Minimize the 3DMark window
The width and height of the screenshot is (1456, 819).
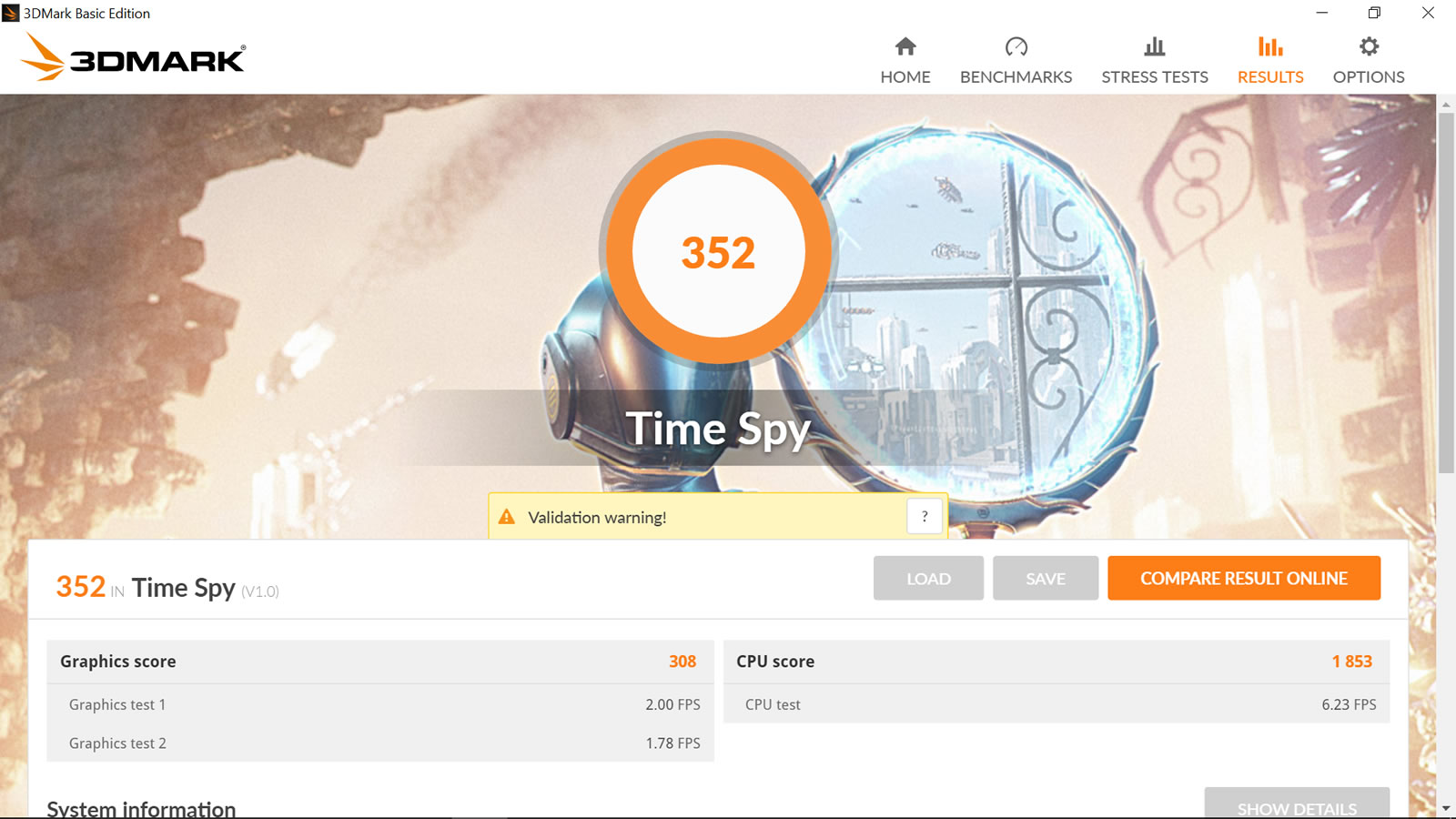pyautogui.click(x=1322, y=13)
